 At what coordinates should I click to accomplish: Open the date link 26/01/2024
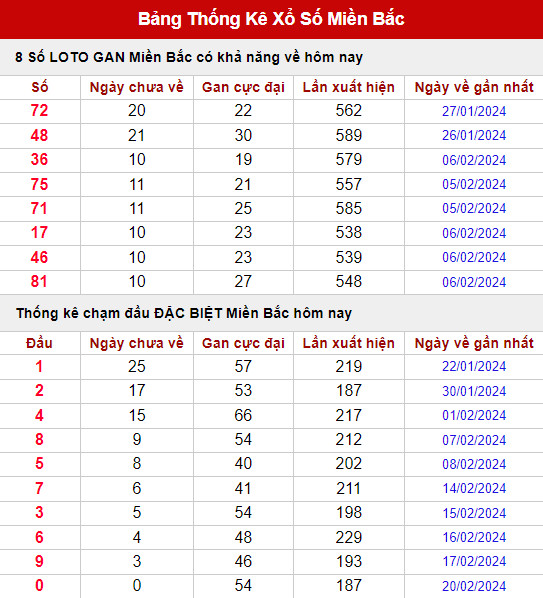click(x=474, y=135)
